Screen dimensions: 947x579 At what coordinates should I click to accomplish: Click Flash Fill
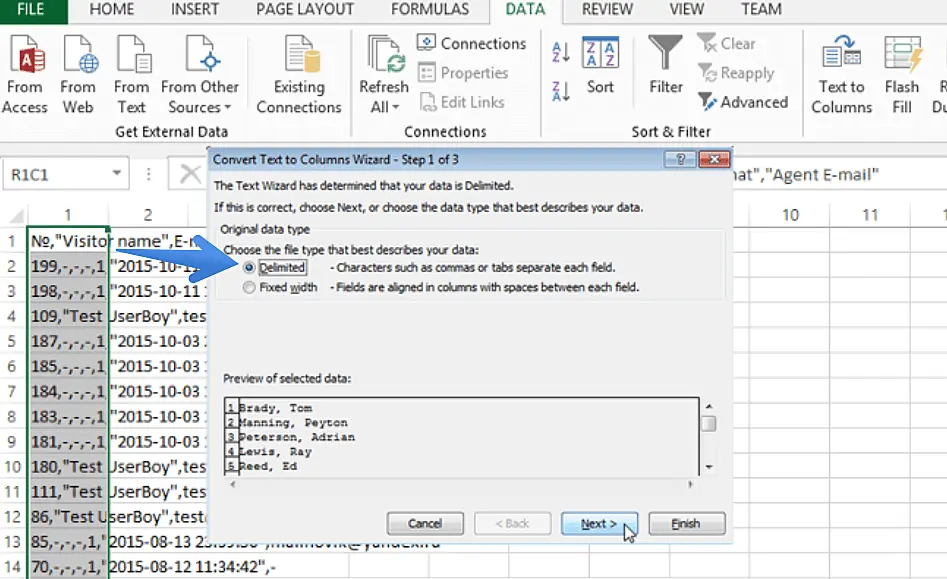tap(902, 74)
